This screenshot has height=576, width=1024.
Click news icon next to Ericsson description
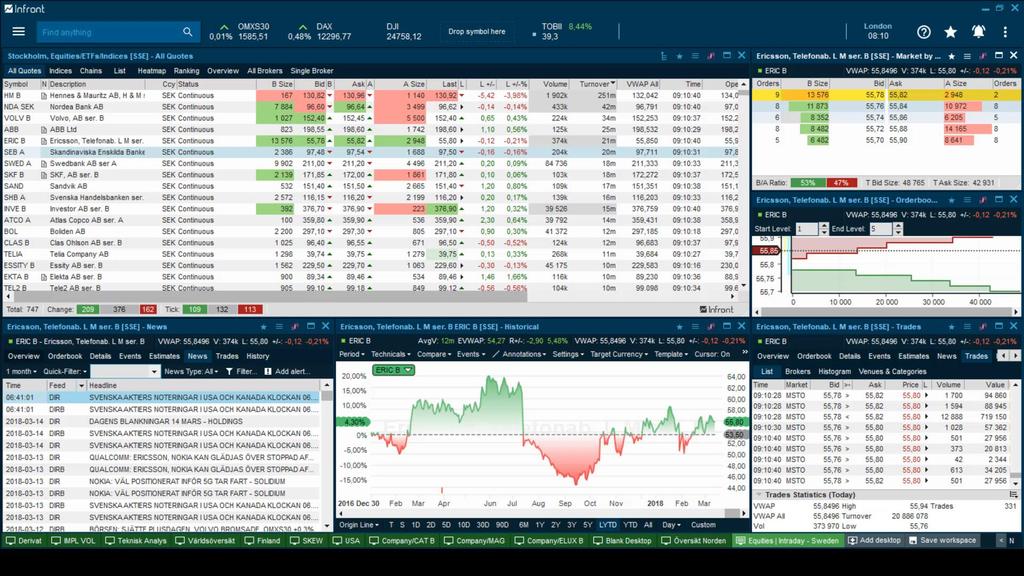tap(44, 141)
